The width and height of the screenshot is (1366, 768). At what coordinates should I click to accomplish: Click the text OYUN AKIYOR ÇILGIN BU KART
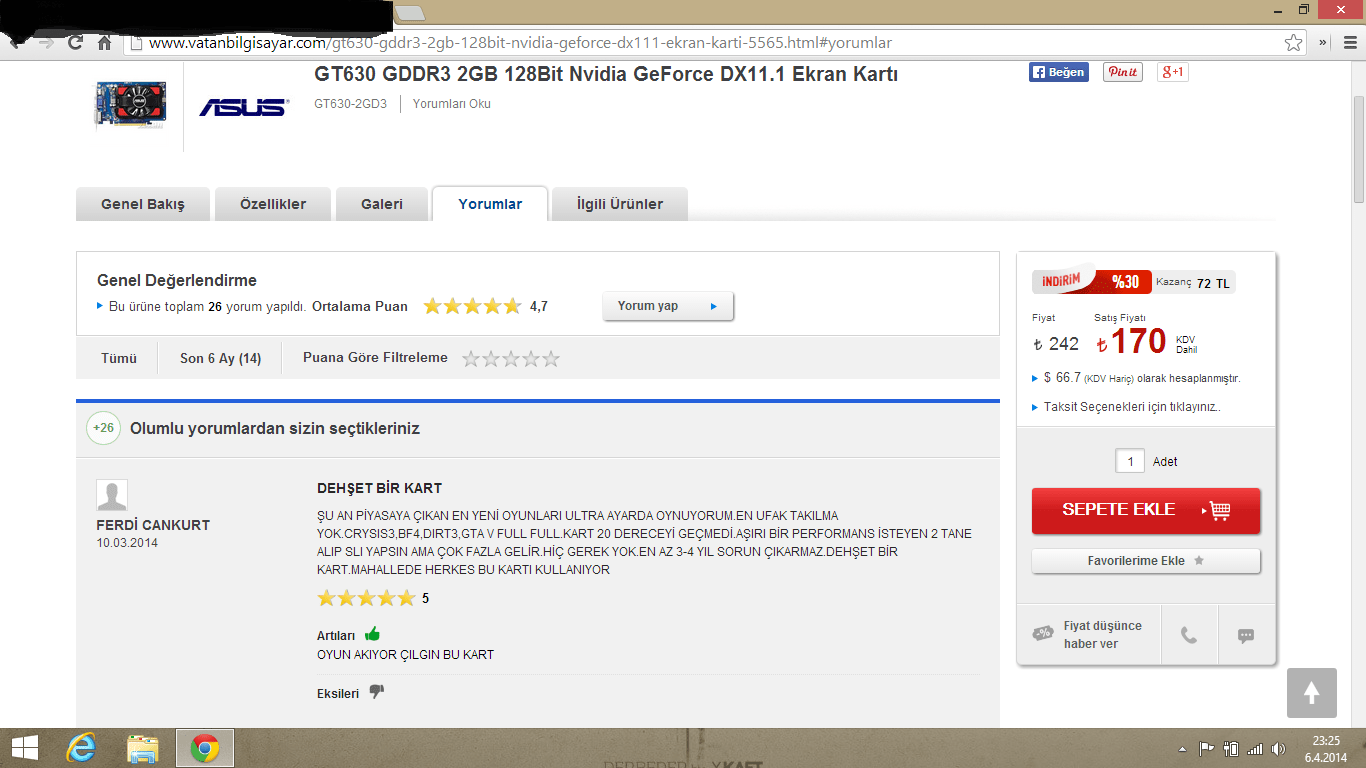coord(406,655)
